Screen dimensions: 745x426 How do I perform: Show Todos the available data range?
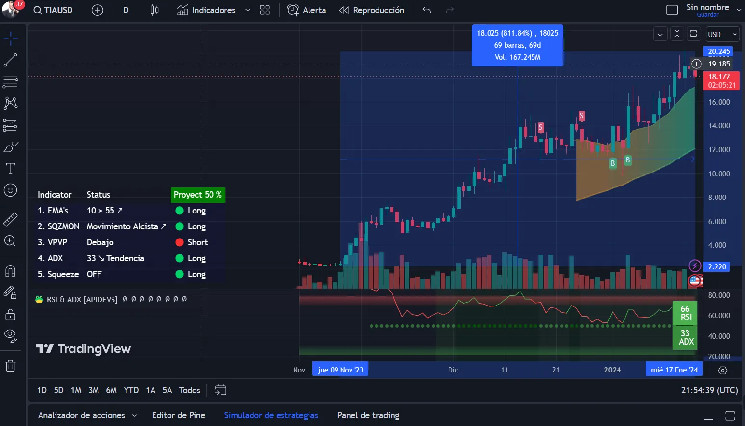coord(189,390)
